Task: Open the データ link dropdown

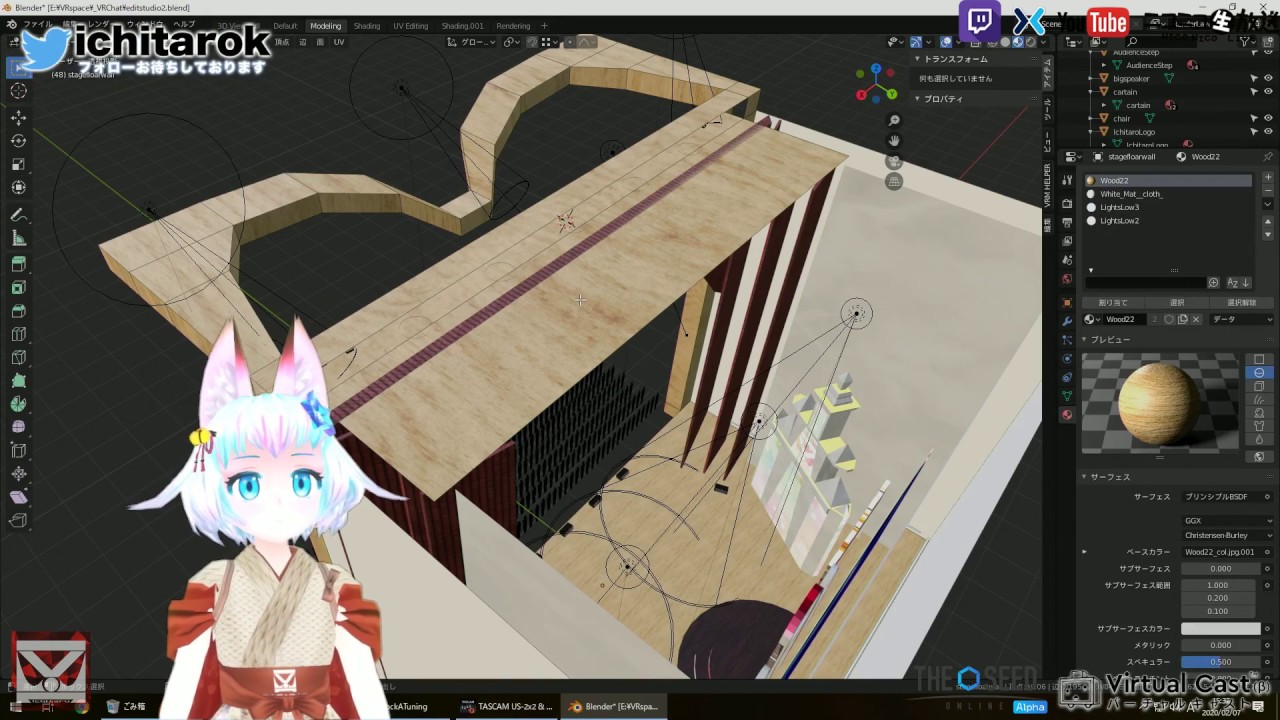Action: 1242,319
